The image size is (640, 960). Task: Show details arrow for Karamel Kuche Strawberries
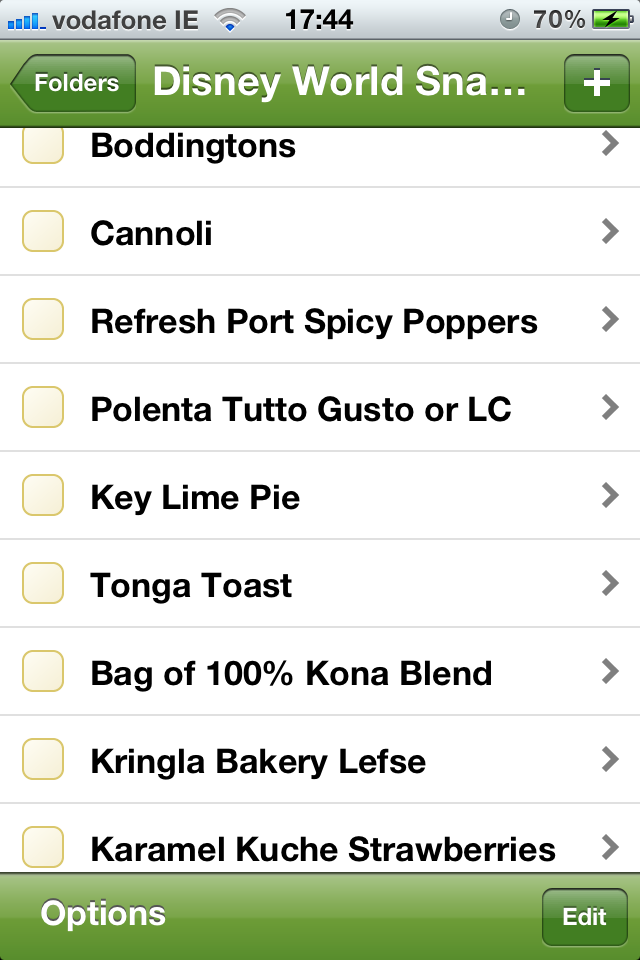pos(610,848)
